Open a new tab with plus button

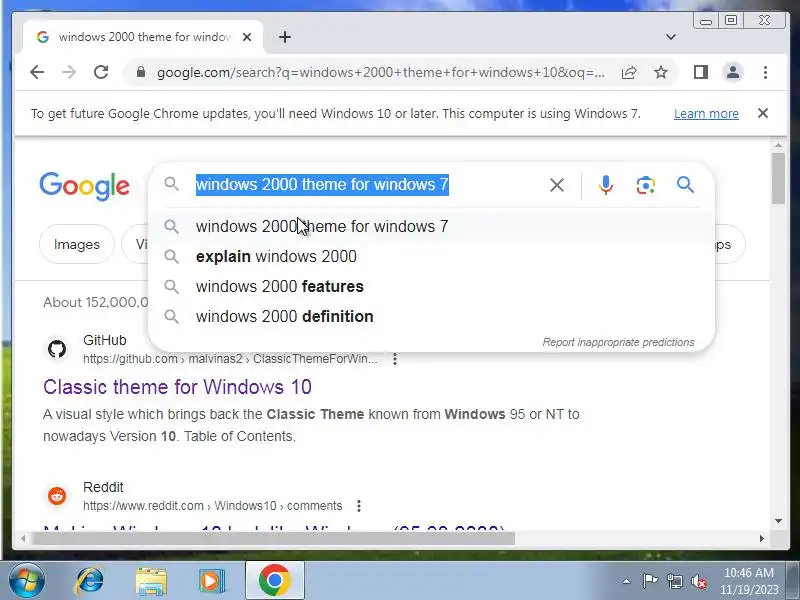tap(285, 37)
